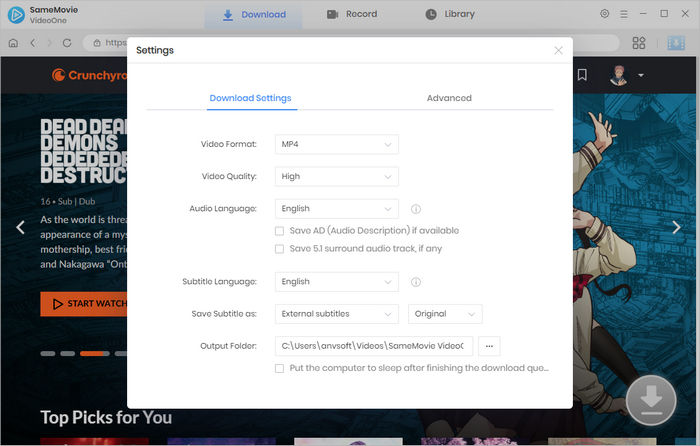
Task: Open the Original subtitle format dropdown
Action: point(445,314)
